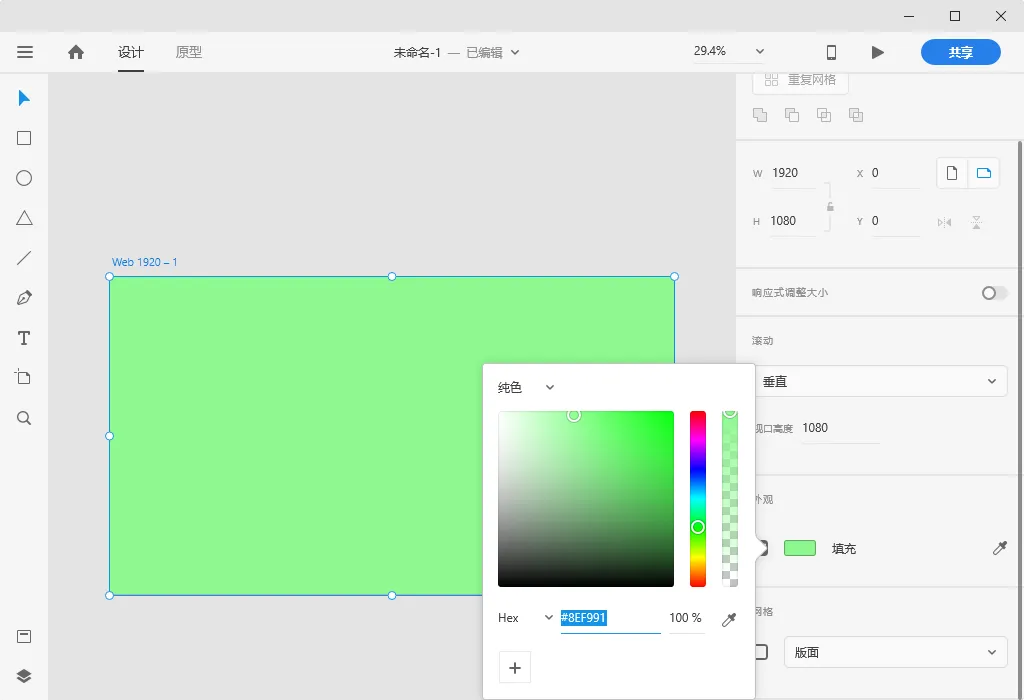Select the Zoom magnifier tool
1024x700 pixels.
point(24,418)
